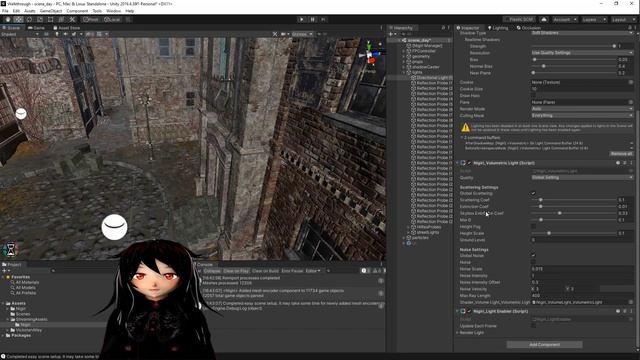Toggle Global Scattering checkbox
Image resolution: width=640 pixels, height=360 pixels.
click(x=533, y=193)
